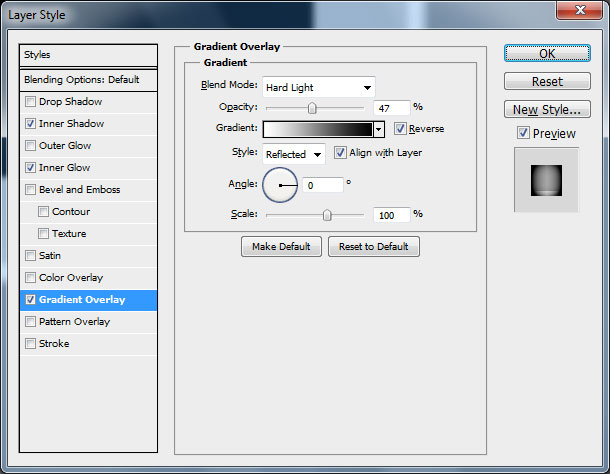610x474 pixels.
Task: Expand the gradient picker arrow
Action: pyautogui.click(x=379, y=129)
